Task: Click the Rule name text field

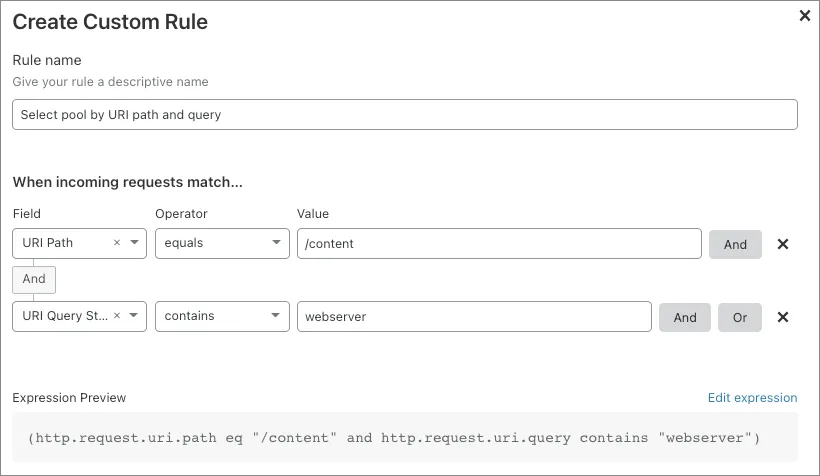Action: coord(405,115)
